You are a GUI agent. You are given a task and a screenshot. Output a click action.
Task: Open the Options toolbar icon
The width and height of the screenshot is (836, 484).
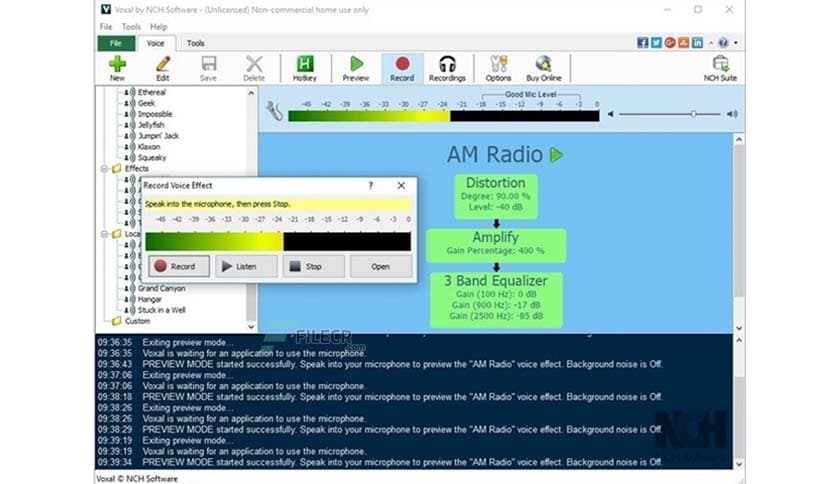click(499, 68)
